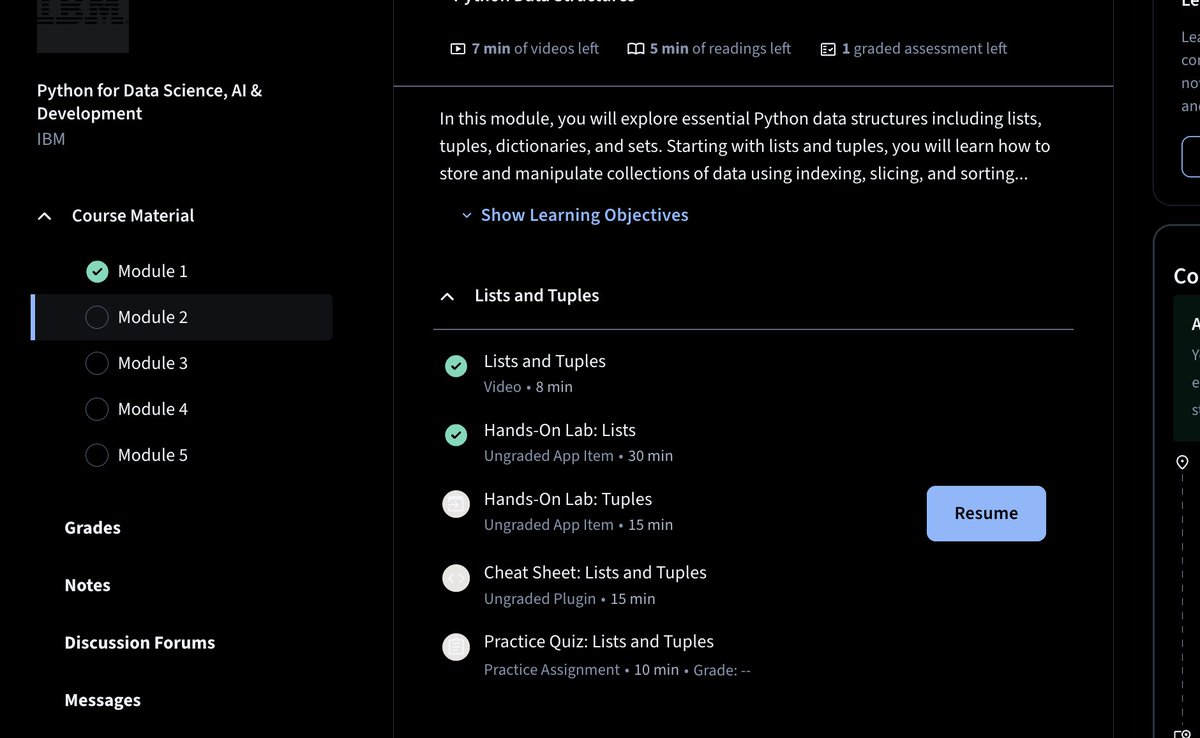The height and width of the screenshot is (738, 1200).
Task: Click the green check beside Hands-On Lab: Lists
Action: click(x=456, y=435)
